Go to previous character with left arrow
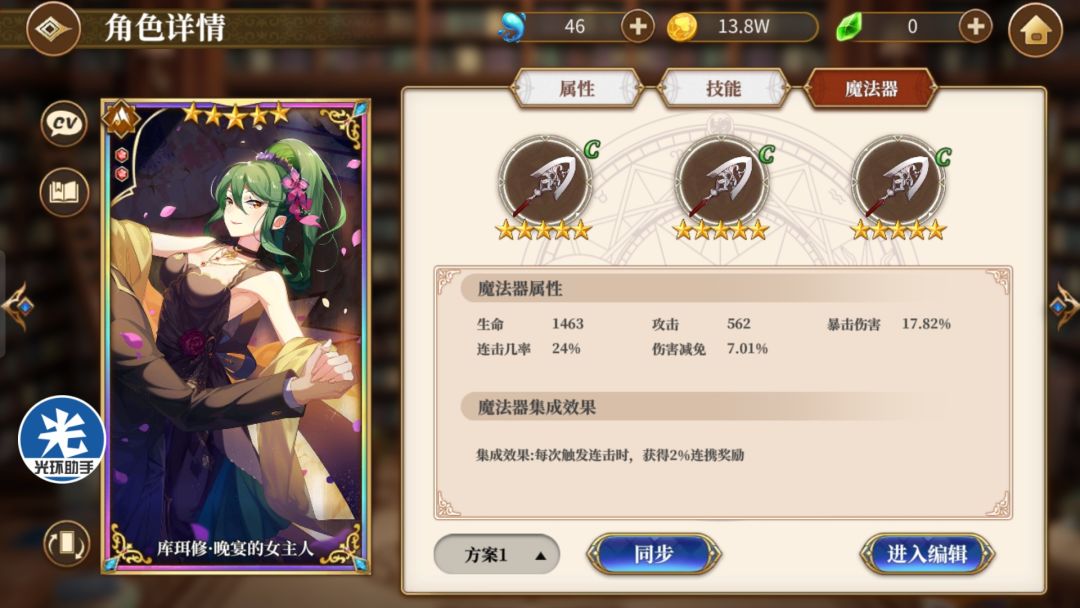The height and width of the screenshot is (608, 1080). 17,305
